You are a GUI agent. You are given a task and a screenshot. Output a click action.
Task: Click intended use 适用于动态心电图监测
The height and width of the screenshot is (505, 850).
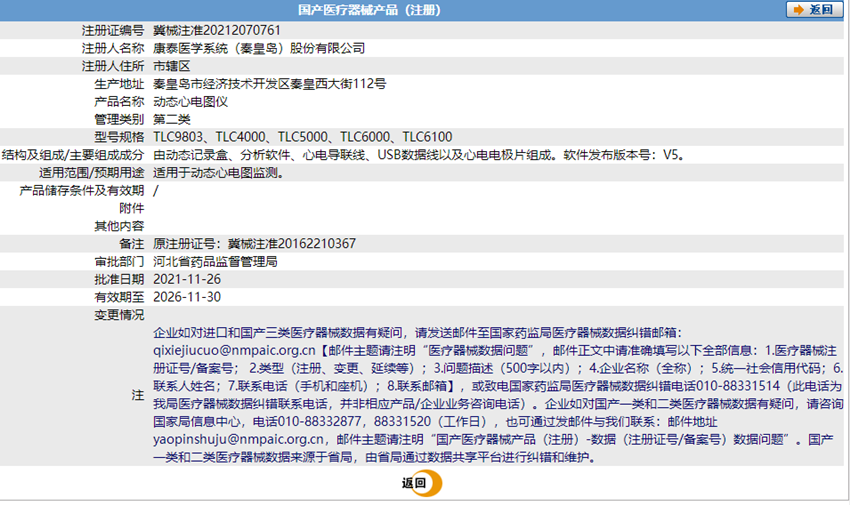point(215,173)
